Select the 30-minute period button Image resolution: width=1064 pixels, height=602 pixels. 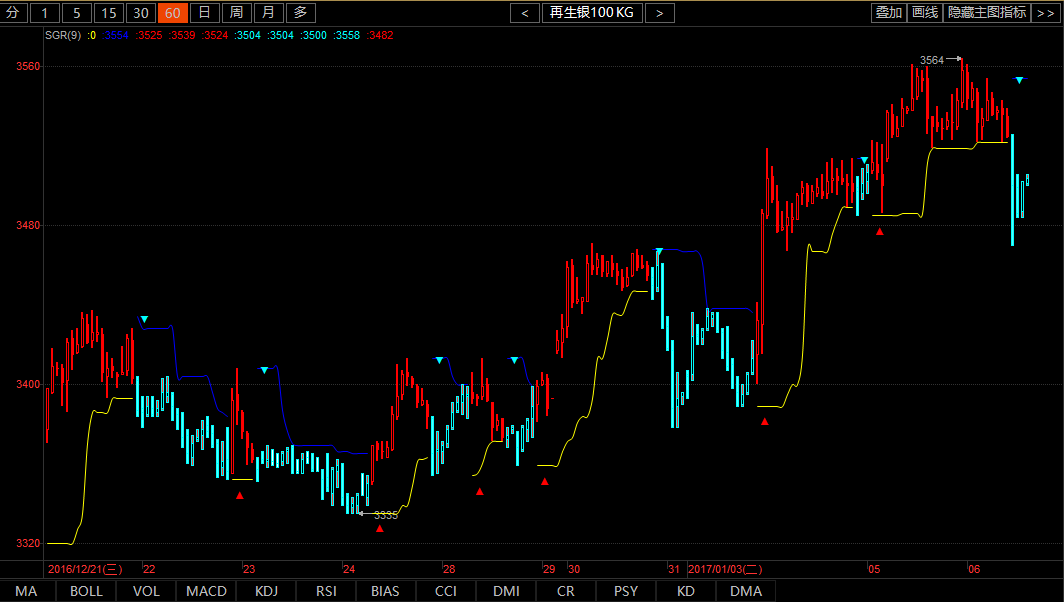[140, 13]
